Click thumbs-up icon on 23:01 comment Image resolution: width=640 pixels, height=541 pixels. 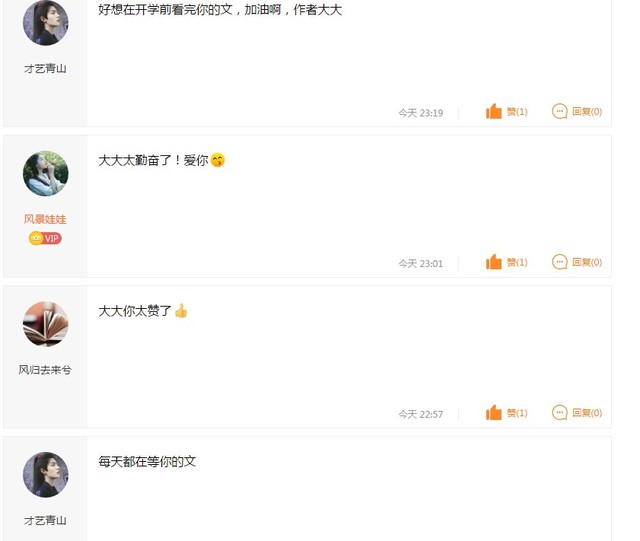(x=493, y=262)
